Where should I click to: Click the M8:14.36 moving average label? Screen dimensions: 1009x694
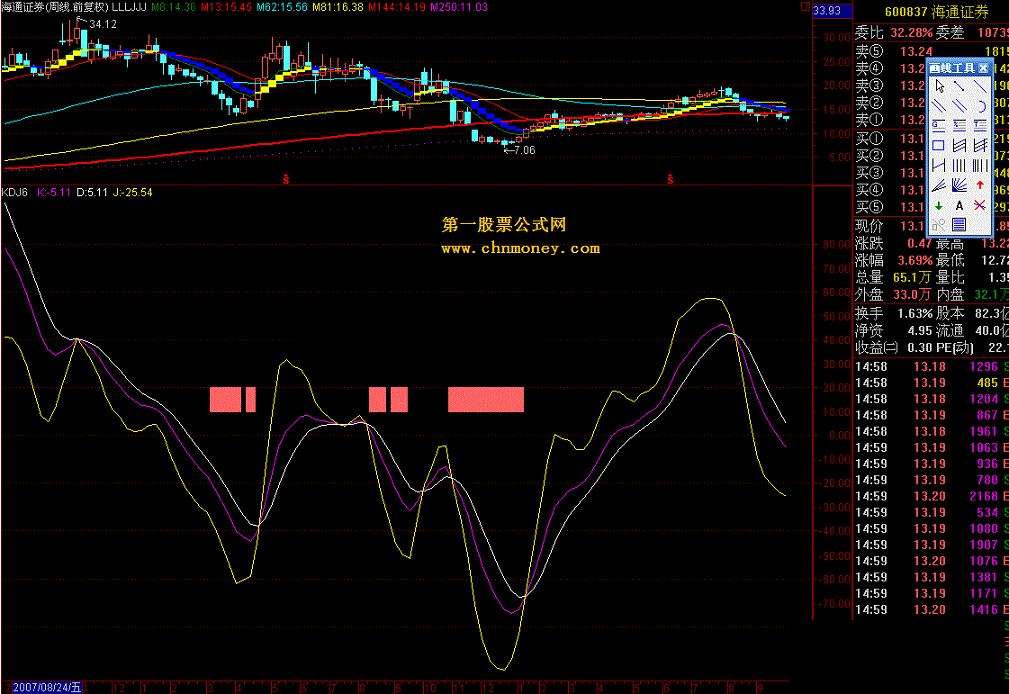click(x=174, y=7)
